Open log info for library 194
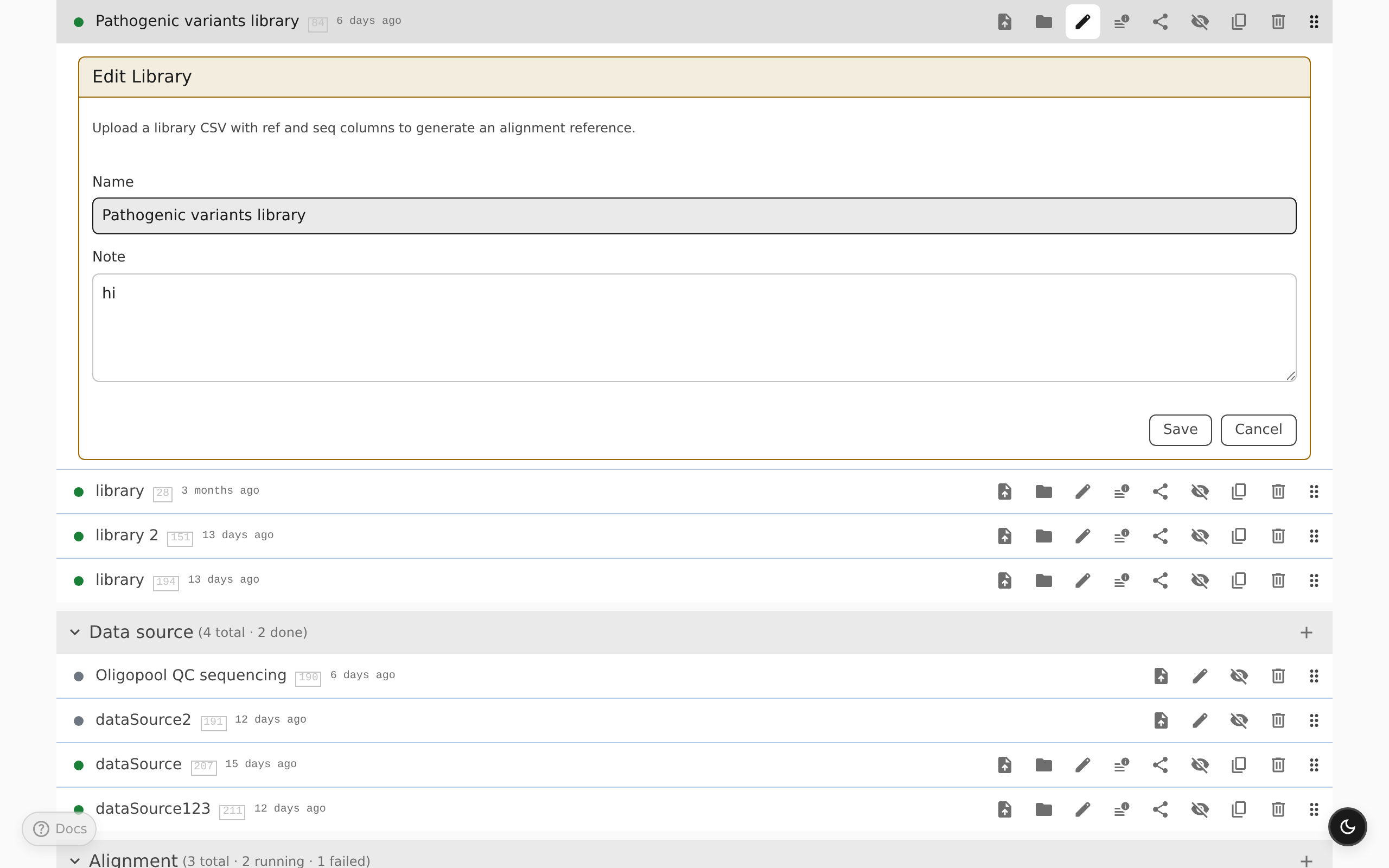This screenshot has width=1389, height=868. (x=1122, y=580)
